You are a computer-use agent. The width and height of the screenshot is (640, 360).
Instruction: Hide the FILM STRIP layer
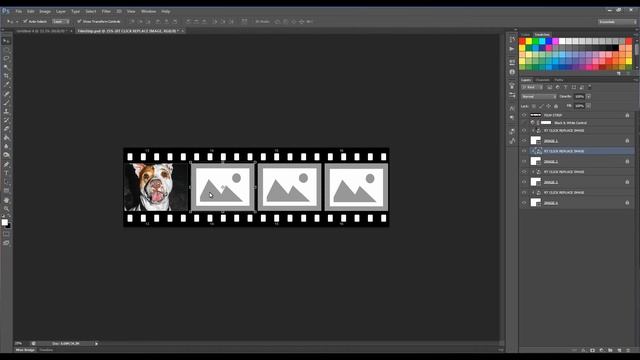click(524, 115)
